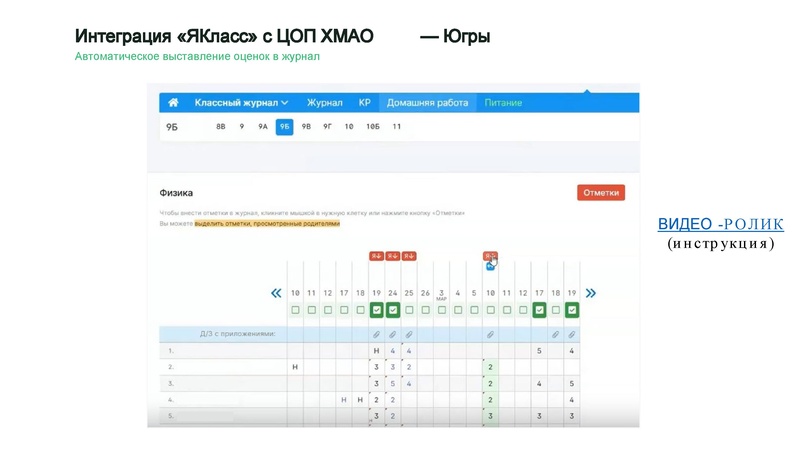Open paperclip attachment under date 18
800x450 pixels.
pyautogui.click(x=556, y=335)
